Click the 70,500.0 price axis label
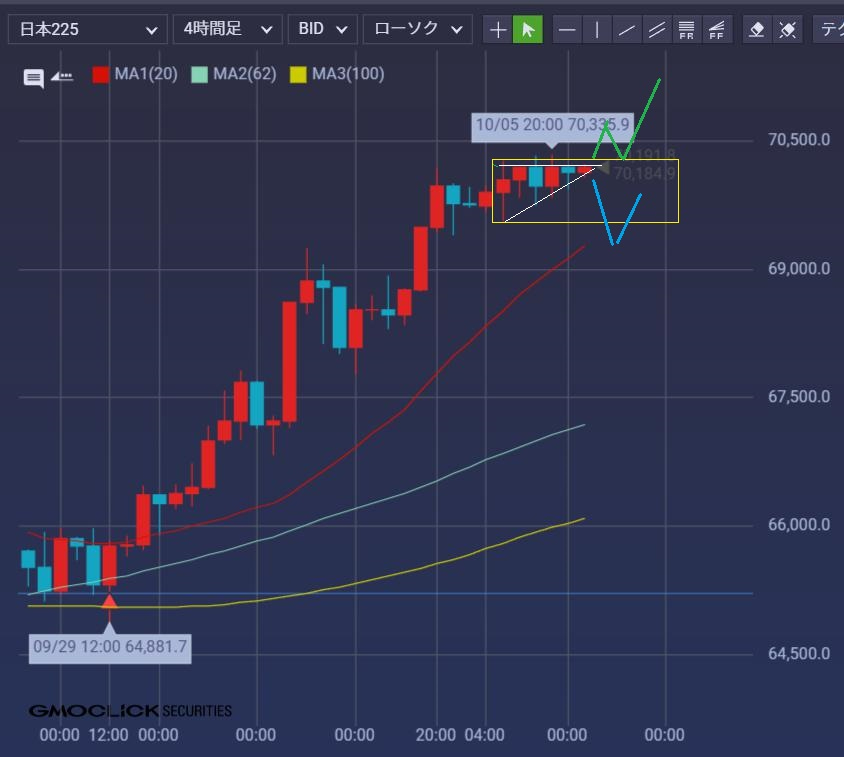The image size is (844, 757). [x=799, y=140]
